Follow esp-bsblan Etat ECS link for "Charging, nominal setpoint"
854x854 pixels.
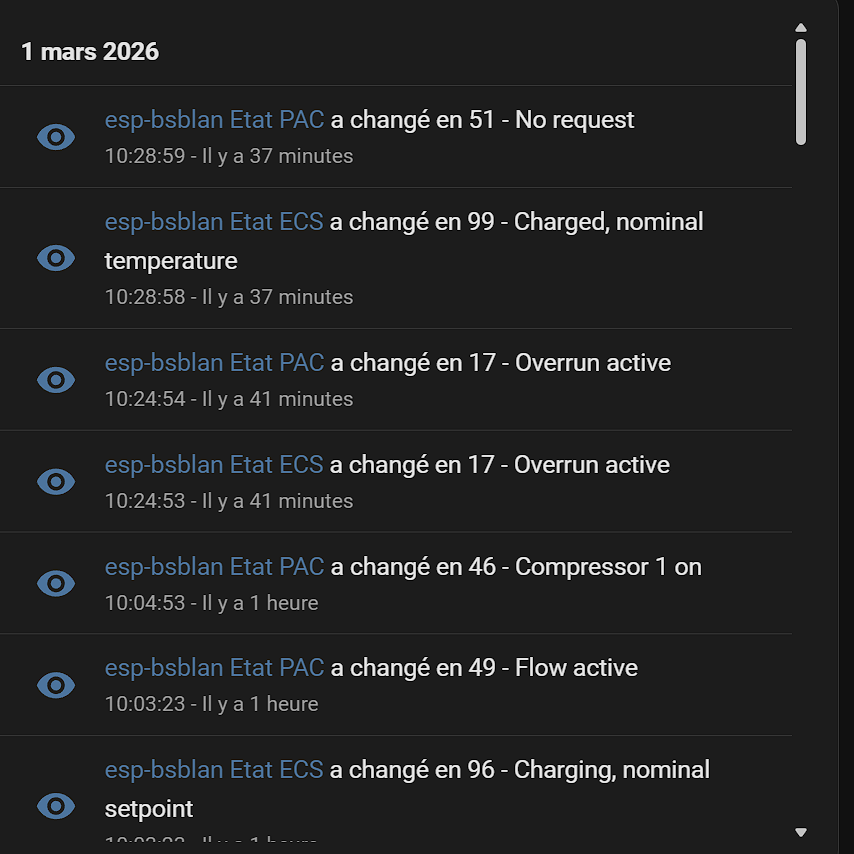pos(214,770)
